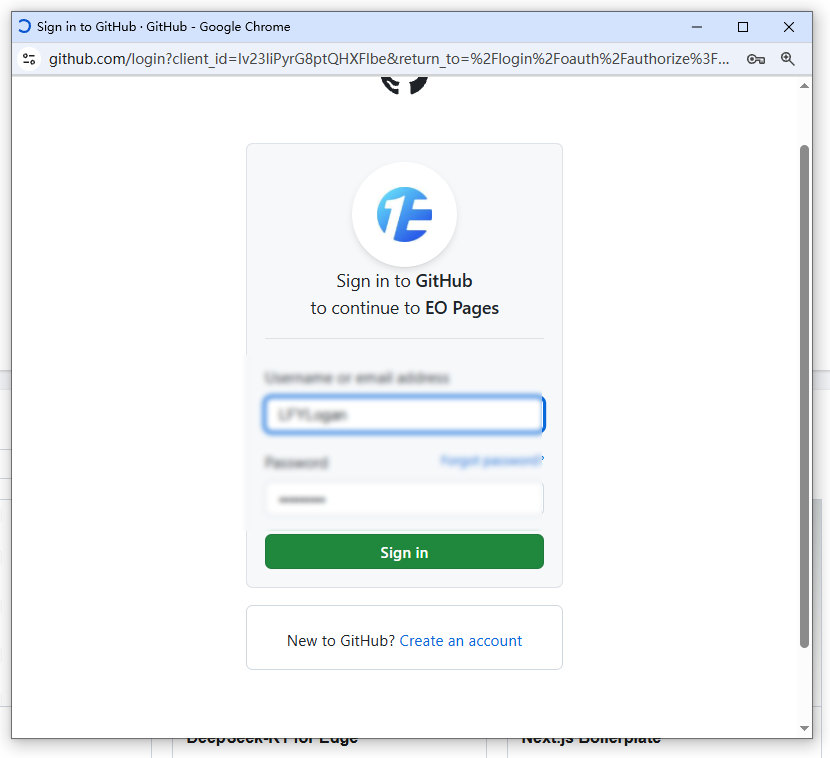Click the site information icon in address bar
The width and height of the screenshot is (830, 758).
point(29,59)
